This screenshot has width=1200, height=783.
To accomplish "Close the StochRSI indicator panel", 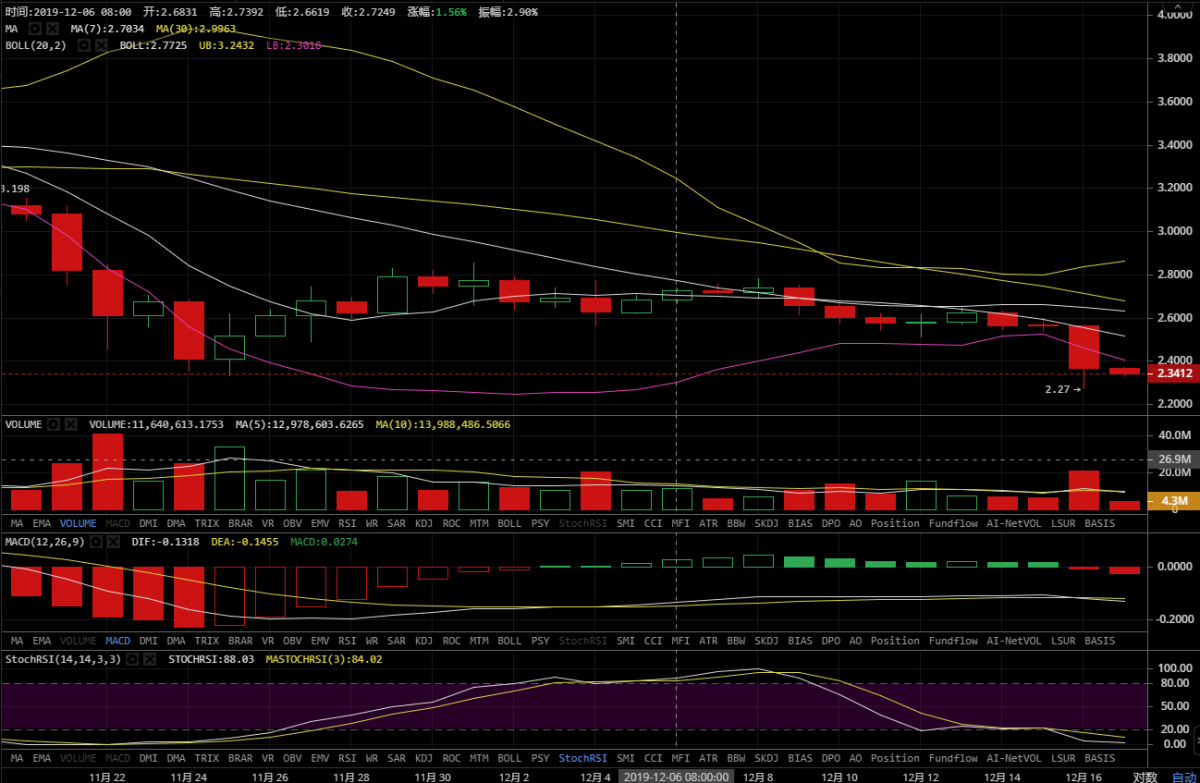I will (x=149, y=659).
